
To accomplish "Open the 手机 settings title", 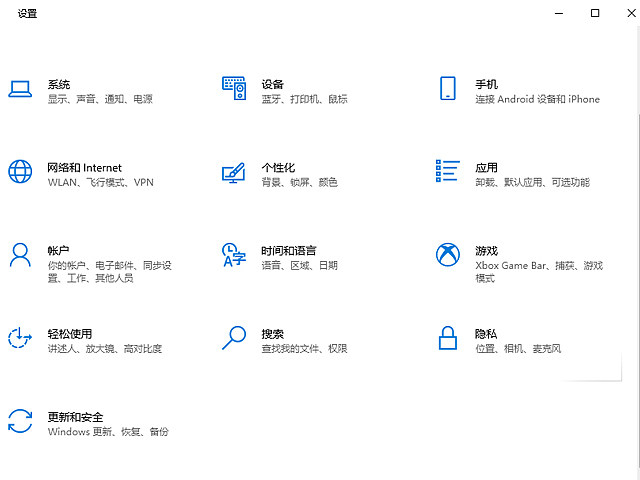I will [487, 84].
